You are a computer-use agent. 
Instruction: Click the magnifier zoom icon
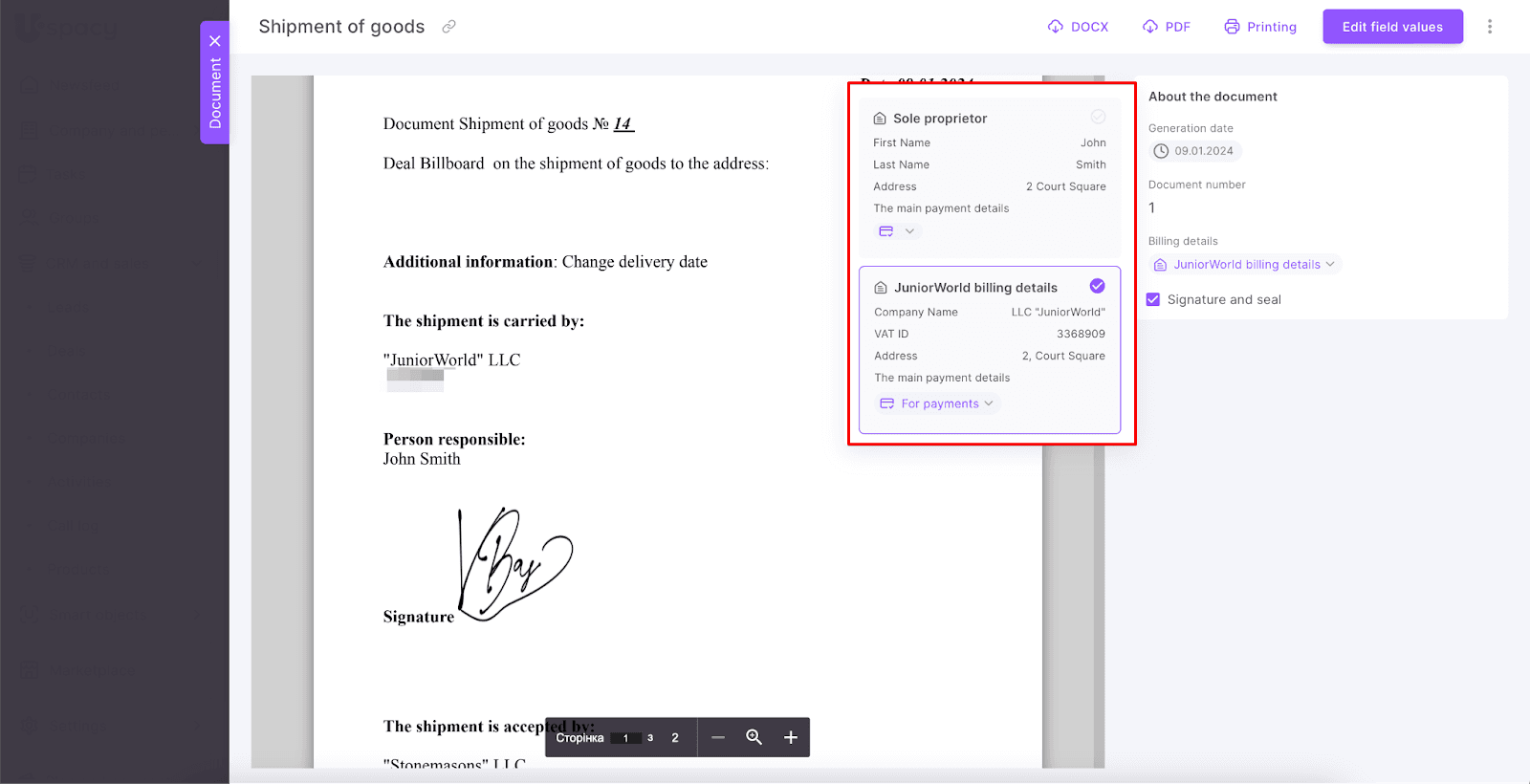(x=754, y=737)
